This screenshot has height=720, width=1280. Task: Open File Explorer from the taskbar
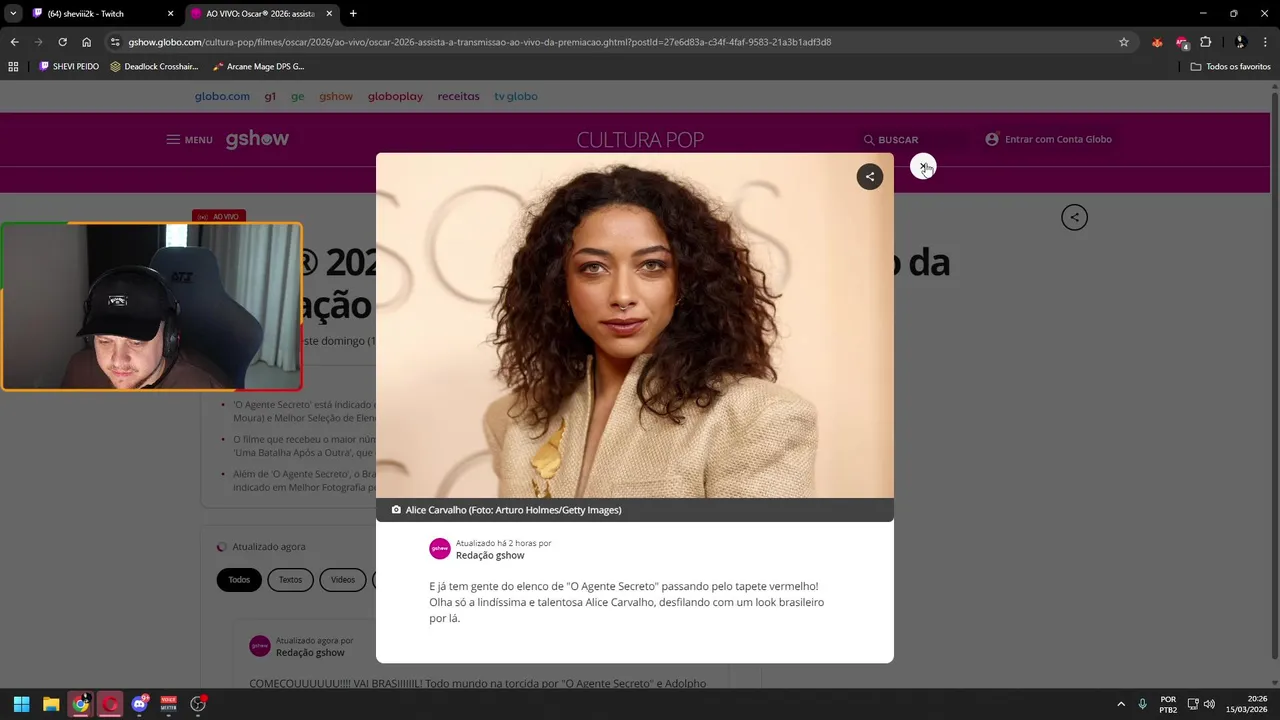pos(51,704)
